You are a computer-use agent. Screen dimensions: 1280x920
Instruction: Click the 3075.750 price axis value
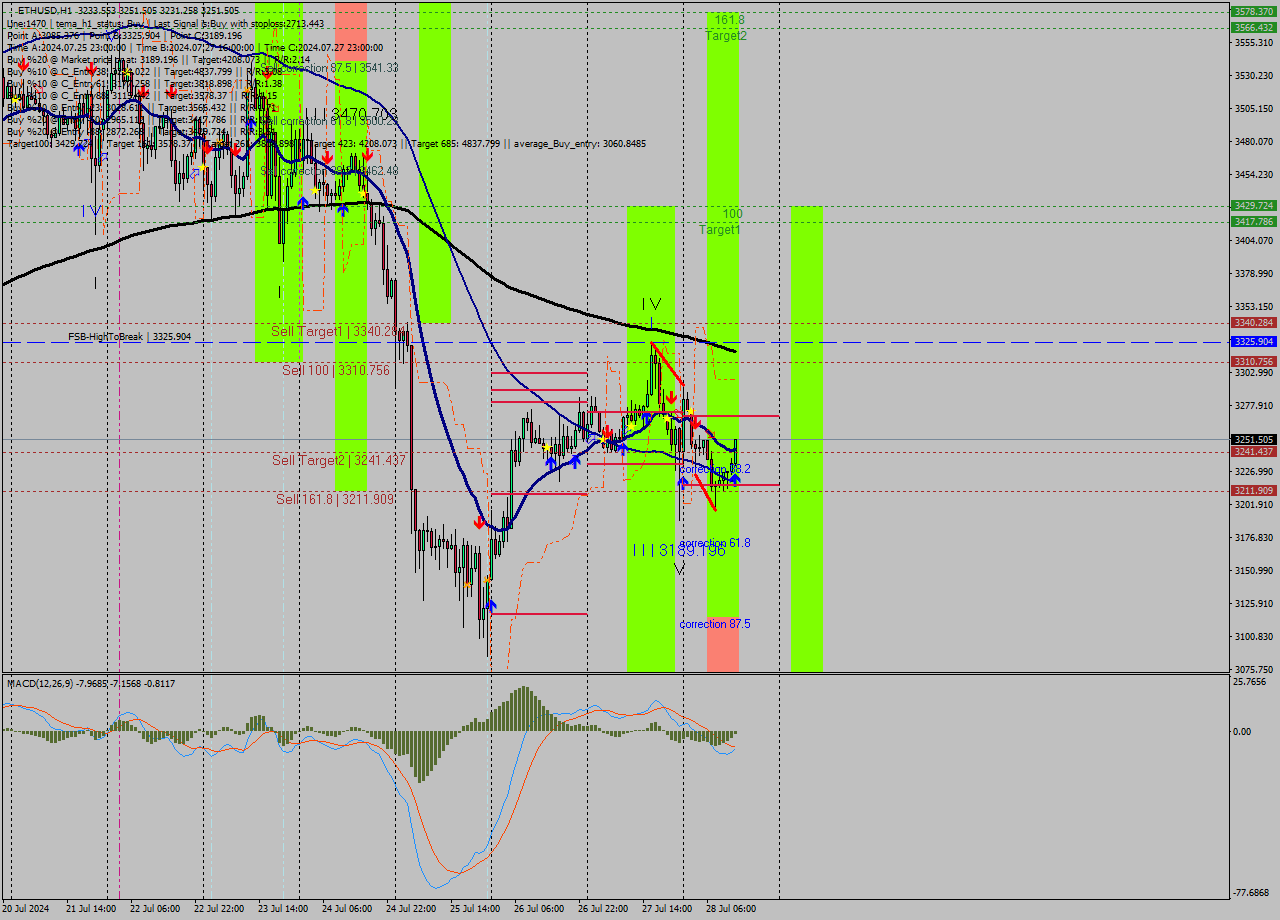pyautogui.click(x=1253, y=669)
